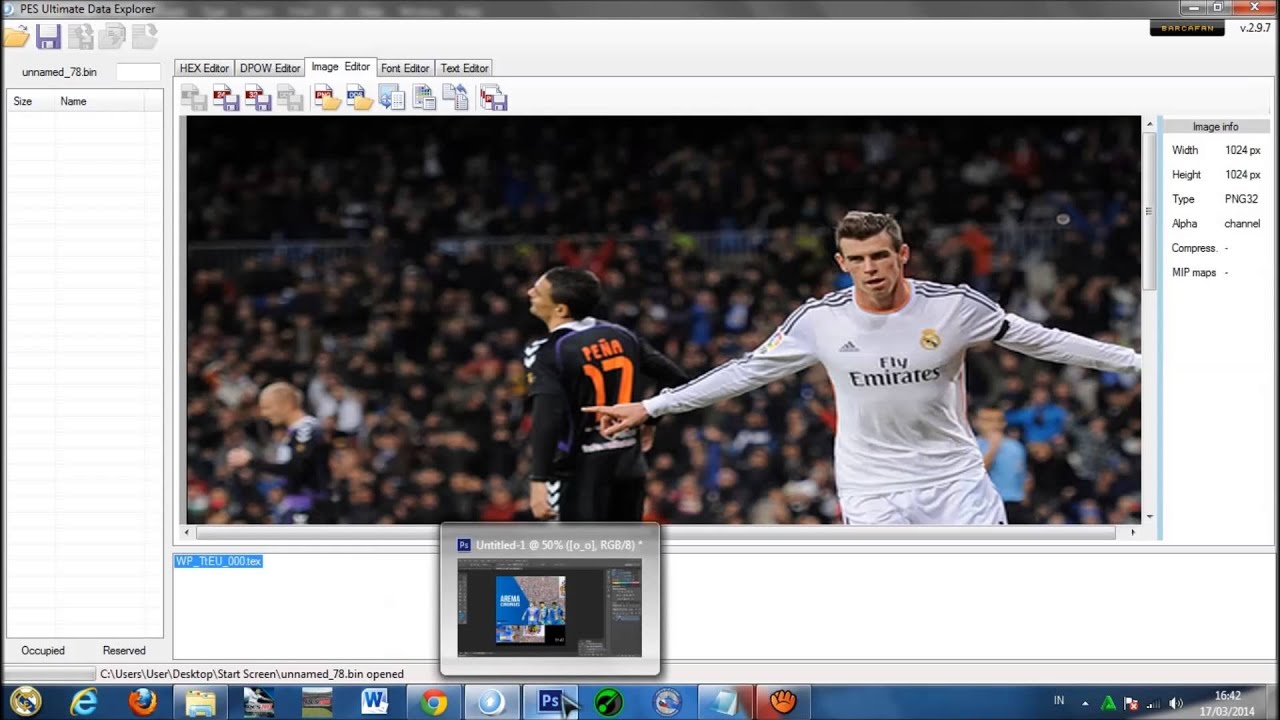Image resolution: width=1280 pixels, height=720 pixels.
Task: Switch to the HEX Editor tab
Action: (x=204, y=68)
